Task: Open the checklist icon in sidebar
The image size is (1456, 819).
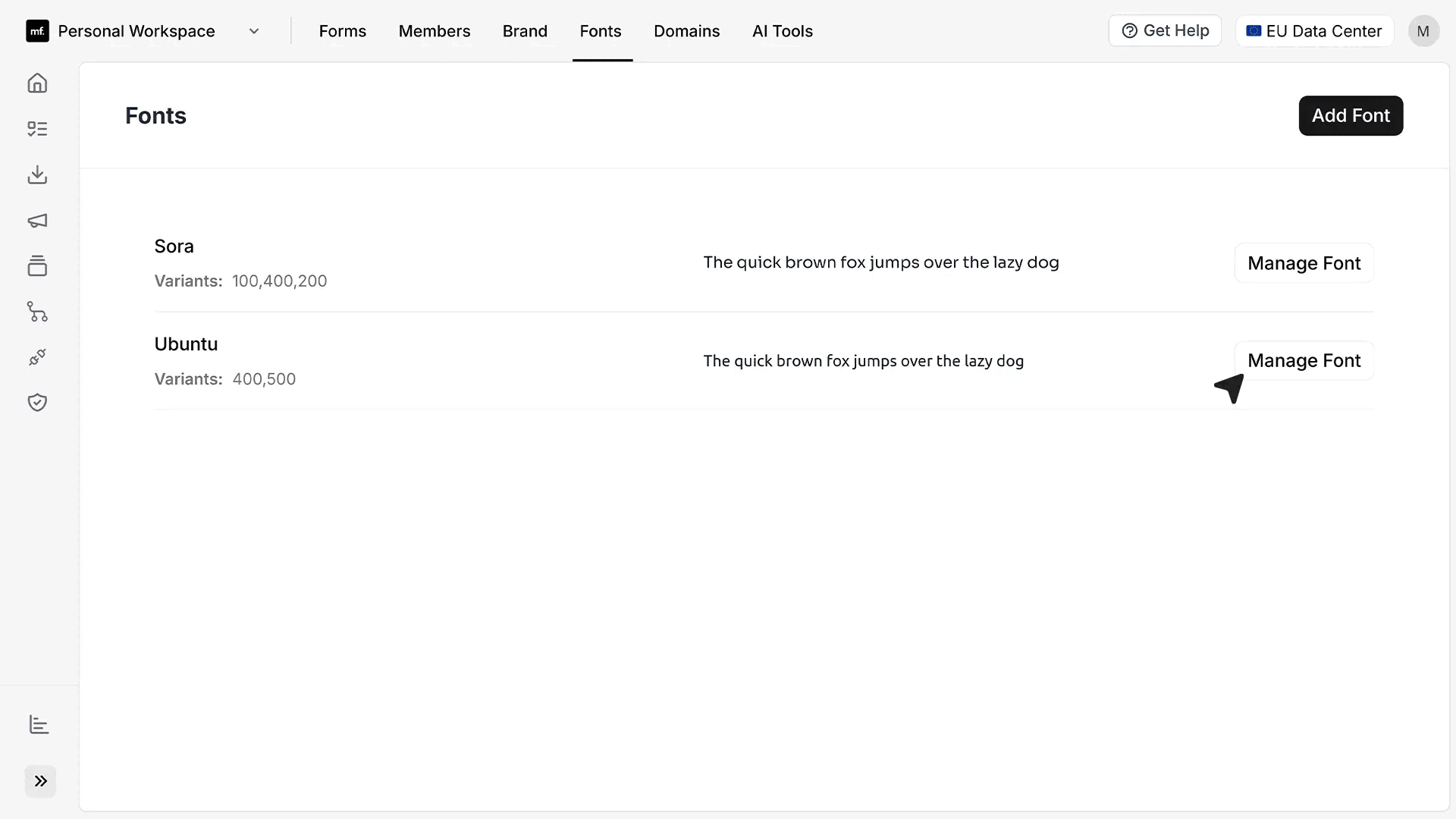Action: pos(37,129)
